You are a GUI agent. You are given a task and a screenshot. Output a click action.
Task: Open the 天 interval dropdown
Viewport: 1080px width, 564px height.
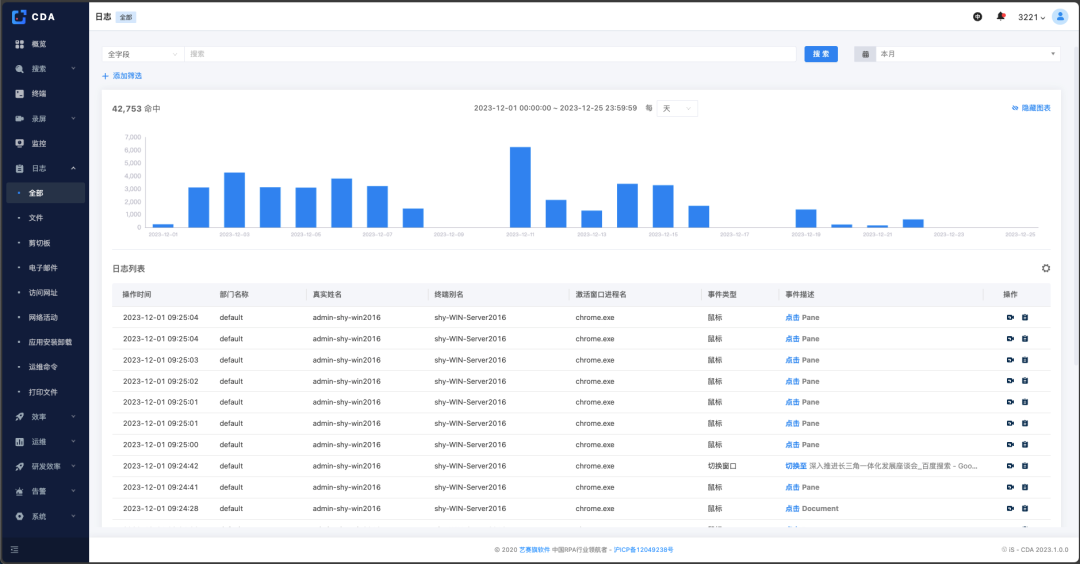pos(677,108)
